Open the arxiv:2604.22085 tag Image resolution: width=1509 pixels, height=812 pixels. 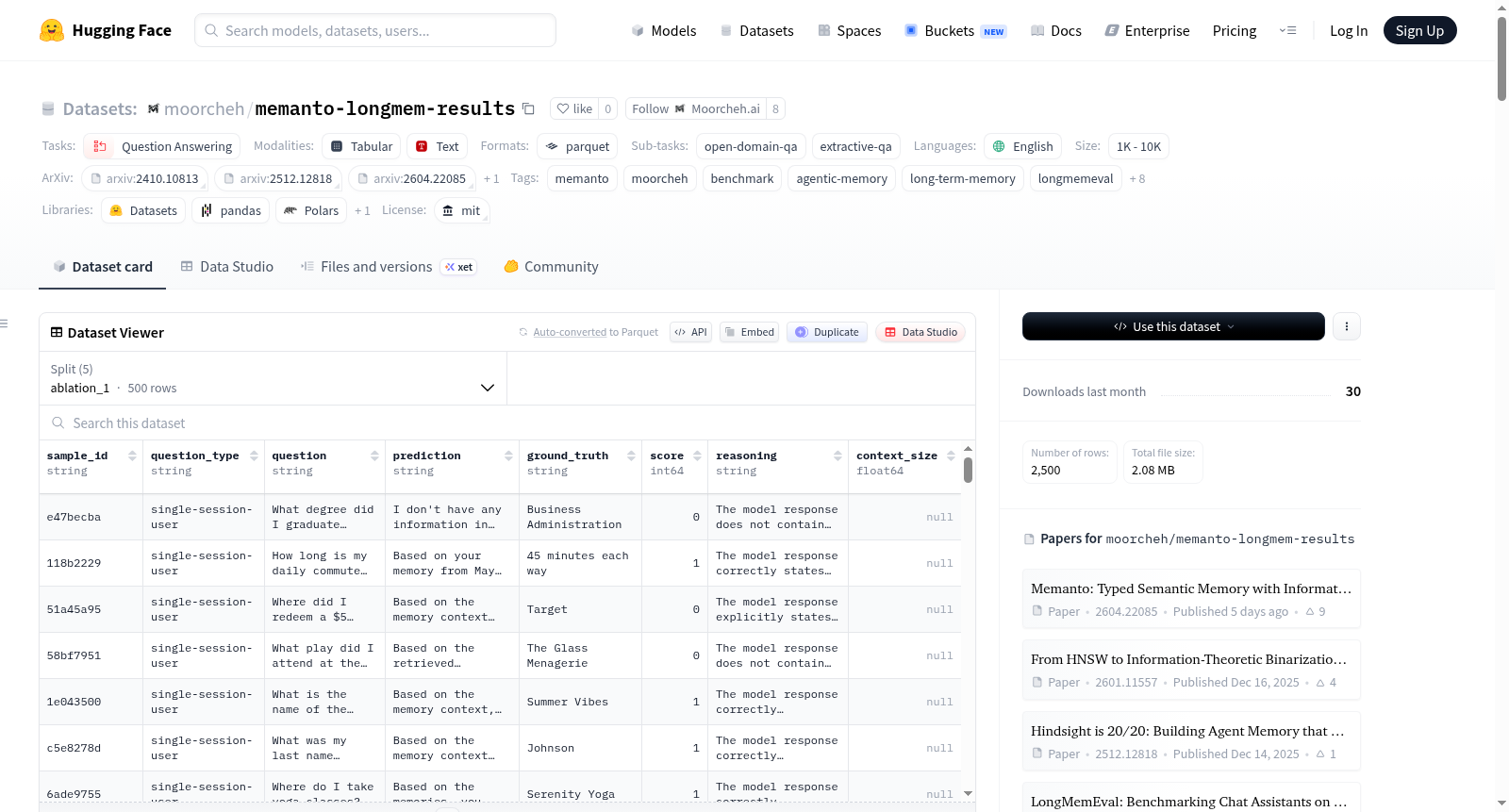tap(412, 178)
